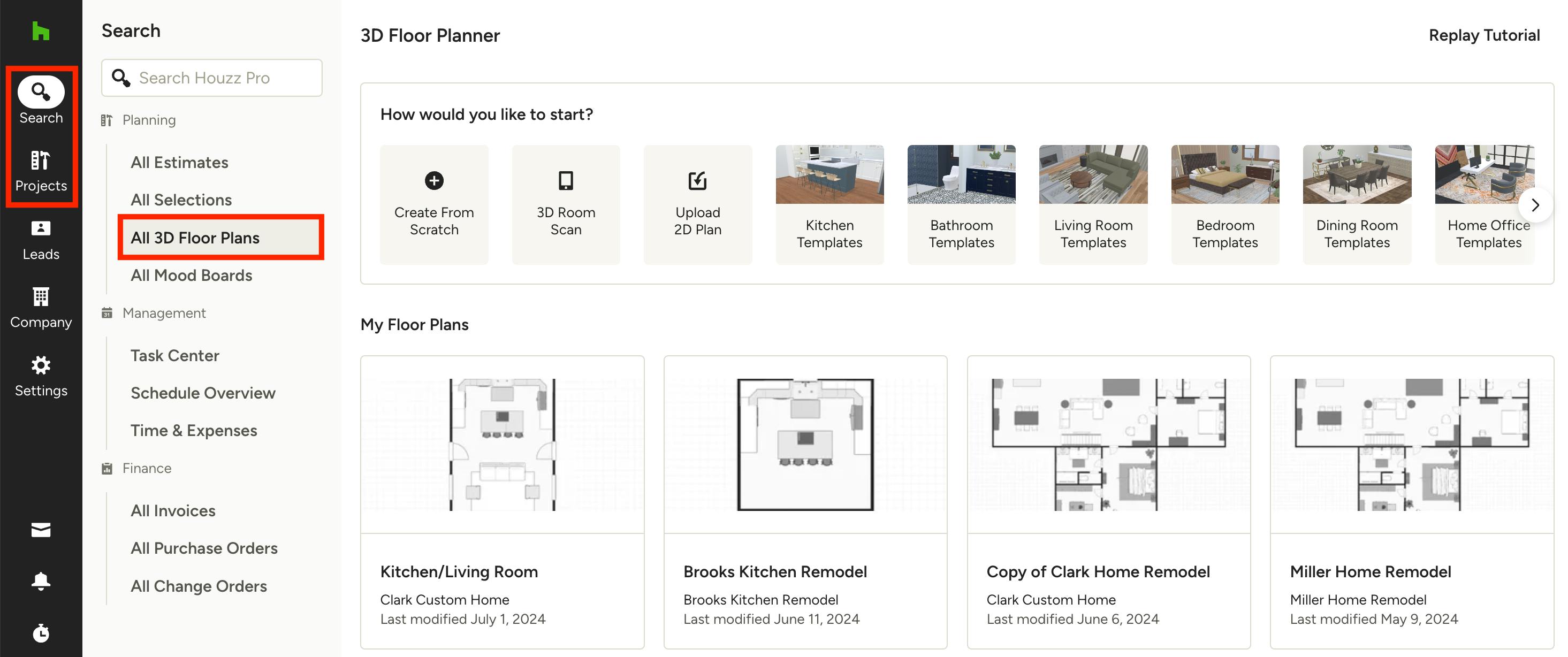Click the 3D Floor Planner page title
This screenshot has height=657, width=1568.
pos(430,35)
